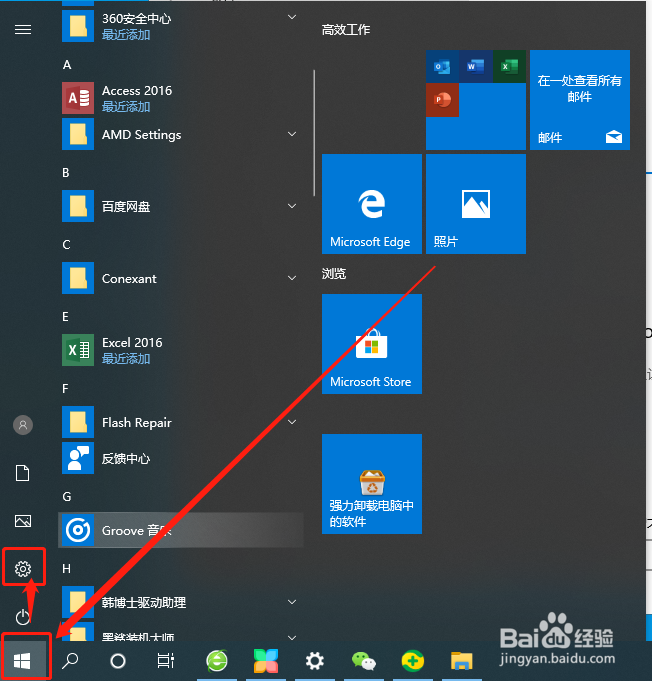
Task: Click the Power button icon
Action: pyautogui.click(x=23, y=617)
